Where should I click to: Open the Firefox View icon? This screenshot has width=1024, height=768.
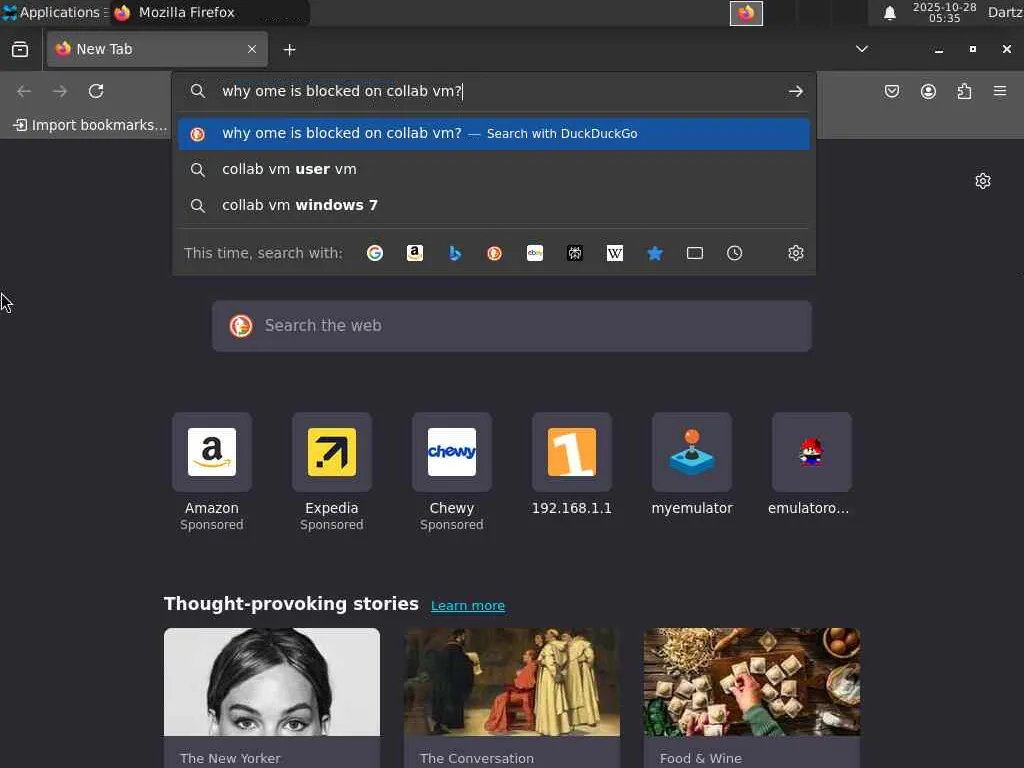(x=20, y=50)
